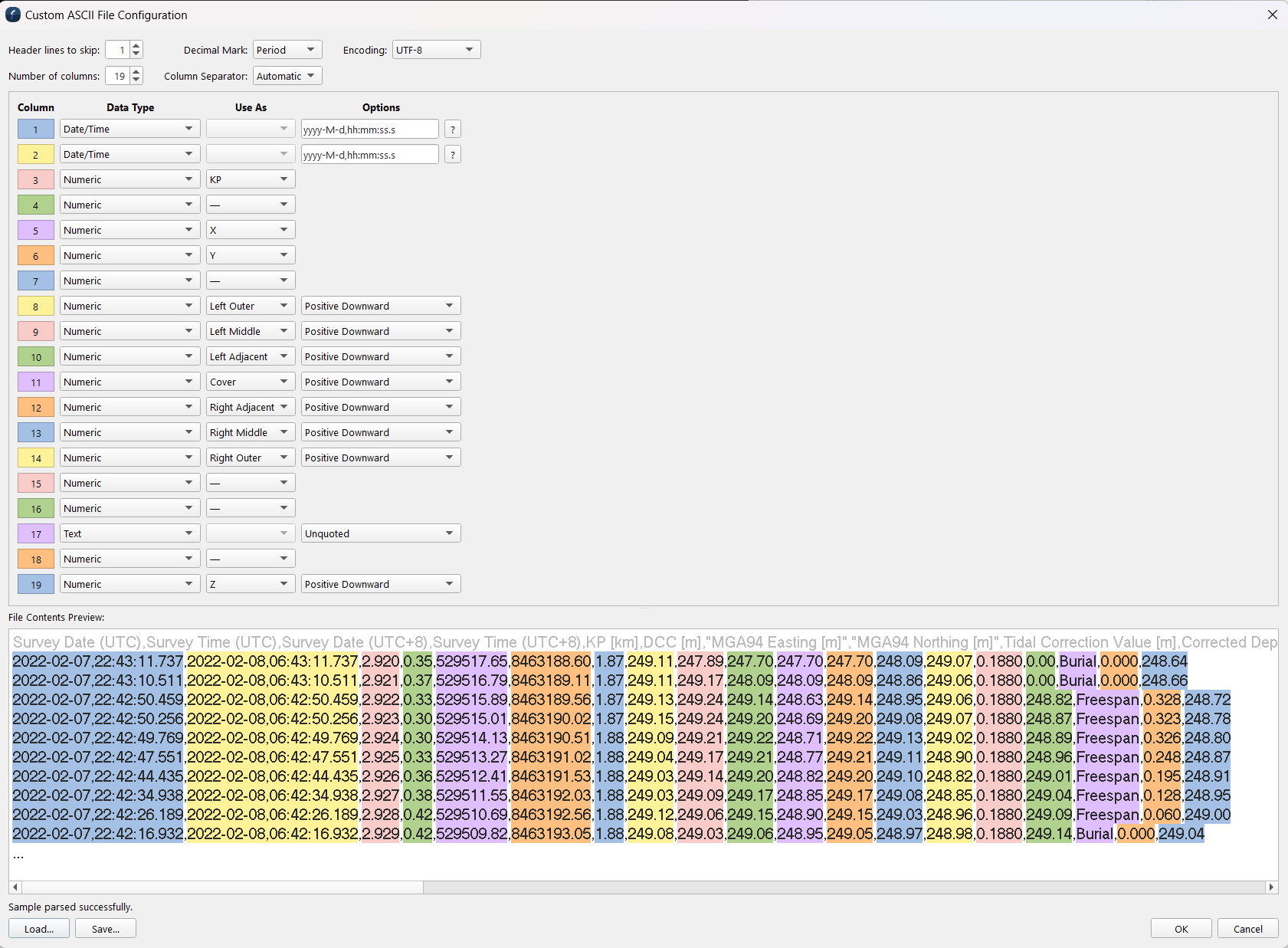Screen dimensions: 1288x948
Task: Change column 11 Cover direction option
Action: click(x=380, y=382)
